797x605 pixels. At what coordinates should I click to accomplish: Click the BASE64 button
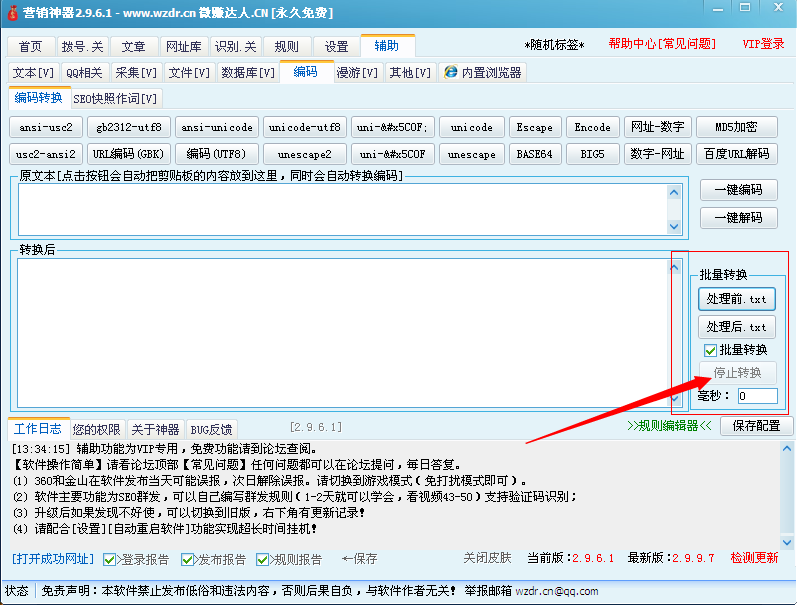(535, 154)
